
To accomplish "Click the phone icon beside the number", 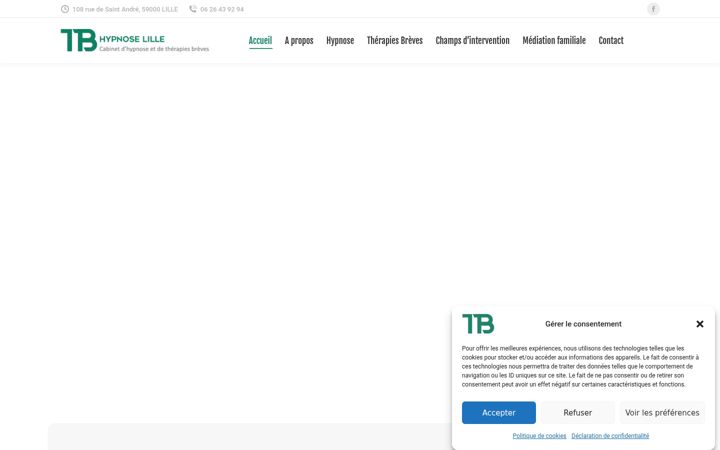I will (x=193, y=9).
